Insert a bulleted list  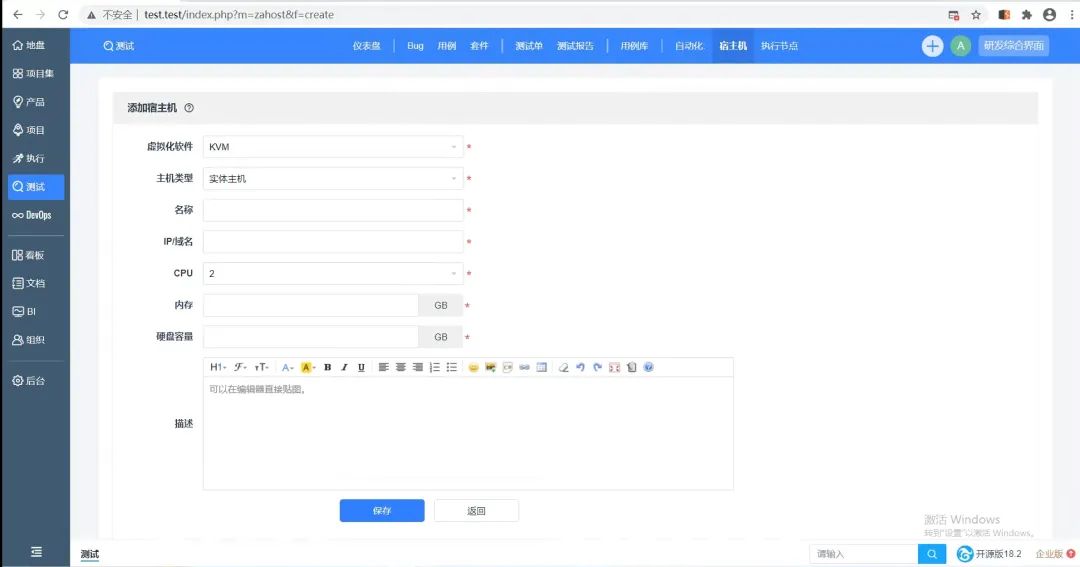(452, 367)
